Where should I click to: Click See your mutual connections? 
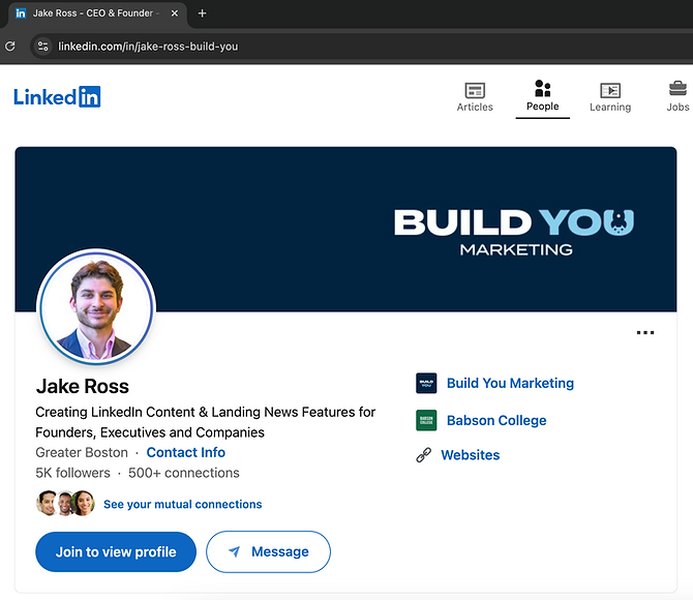pos(183,504)
